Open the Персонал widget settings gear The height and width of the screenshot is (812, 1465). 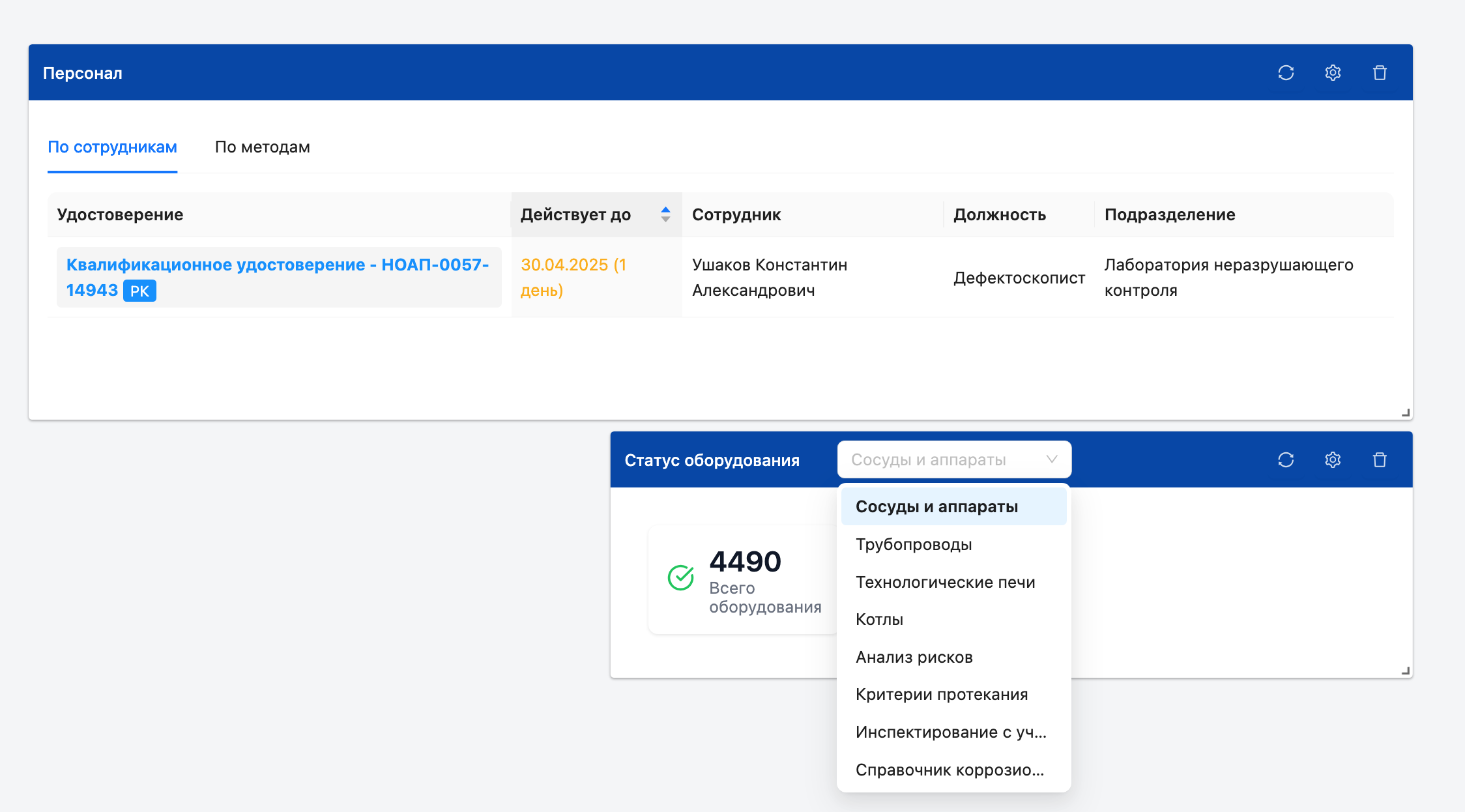[1333, 72]
